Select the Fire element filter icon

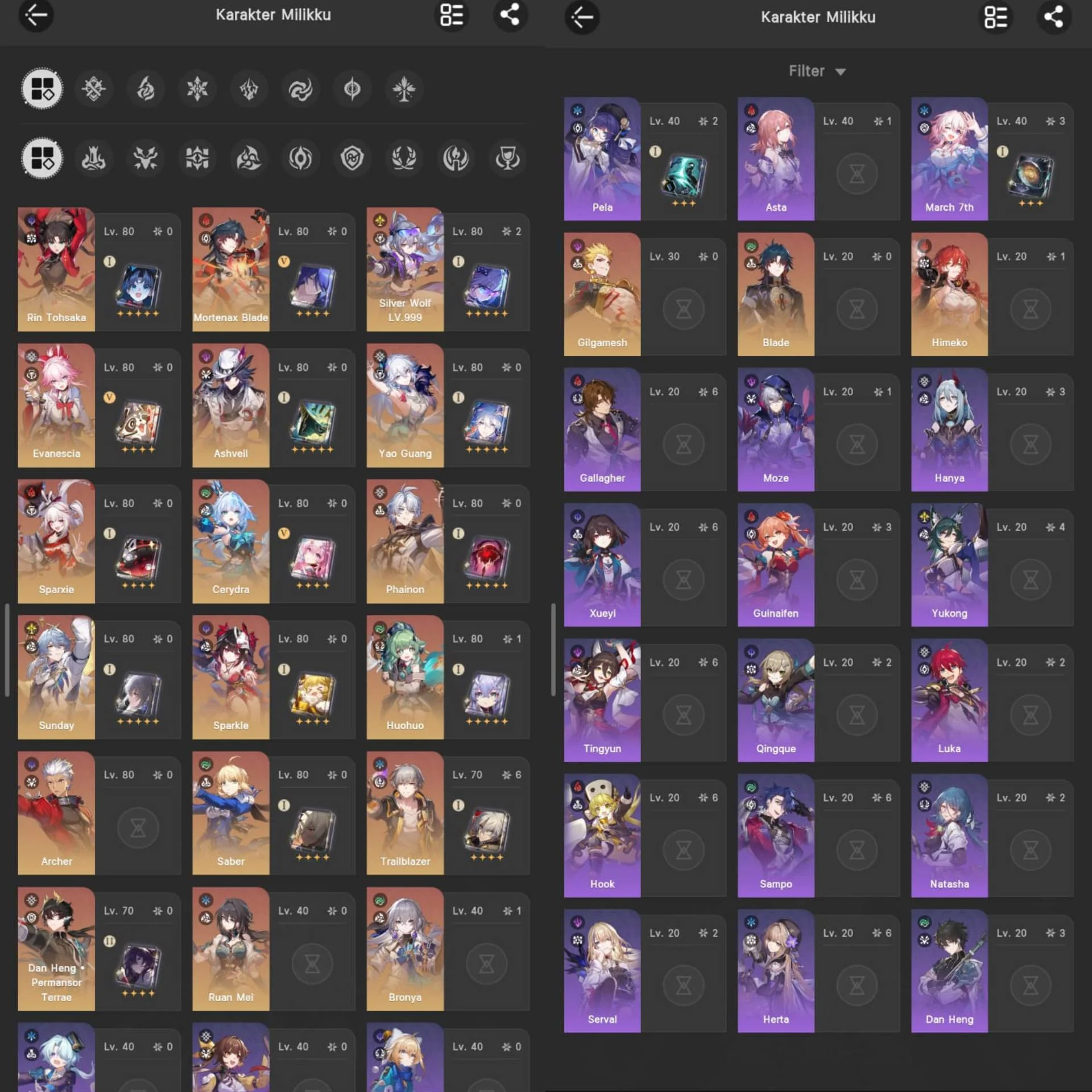pyautogui.click(x=146, y=89)
